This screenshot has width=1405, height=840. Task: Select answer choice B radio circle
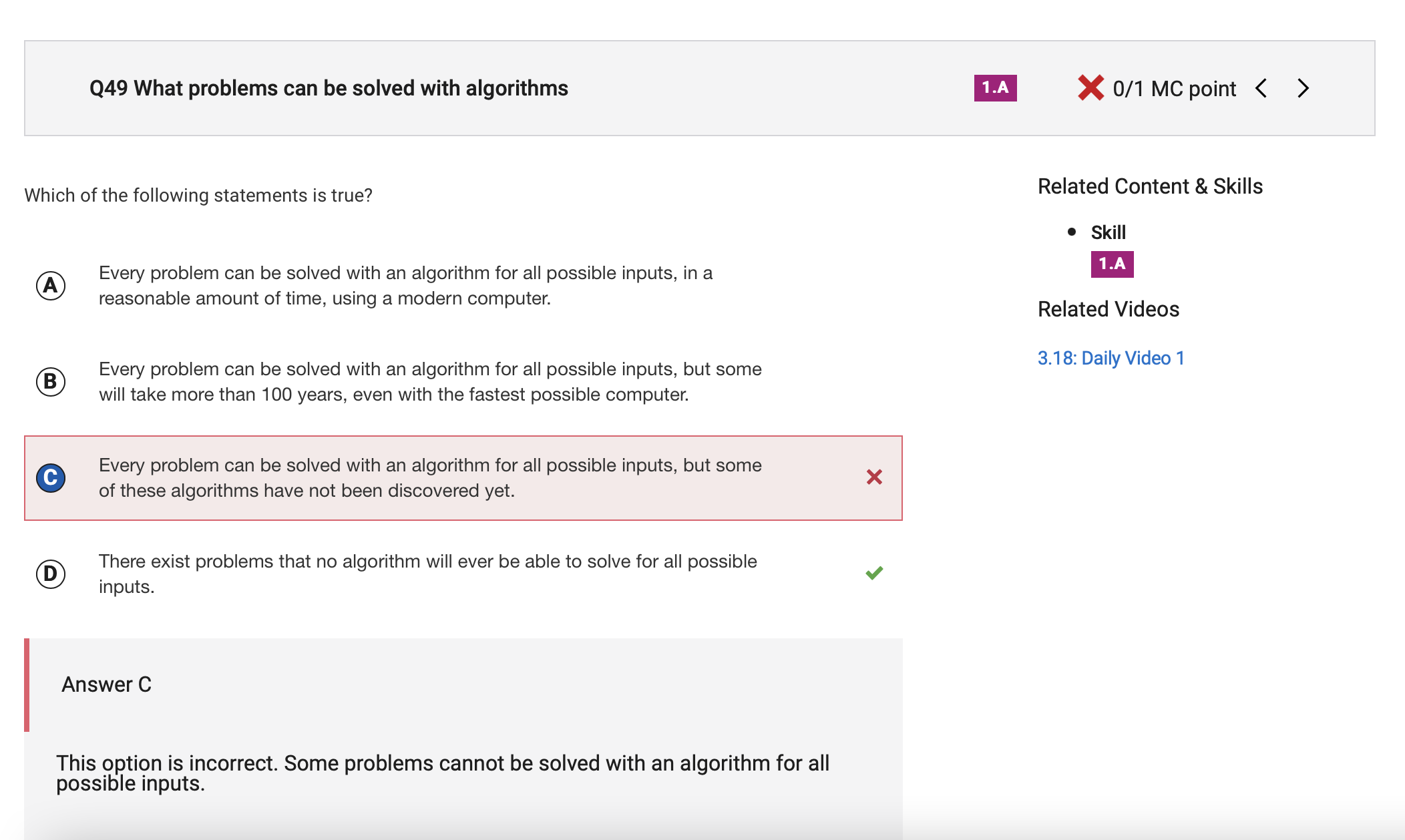point(51,382)
